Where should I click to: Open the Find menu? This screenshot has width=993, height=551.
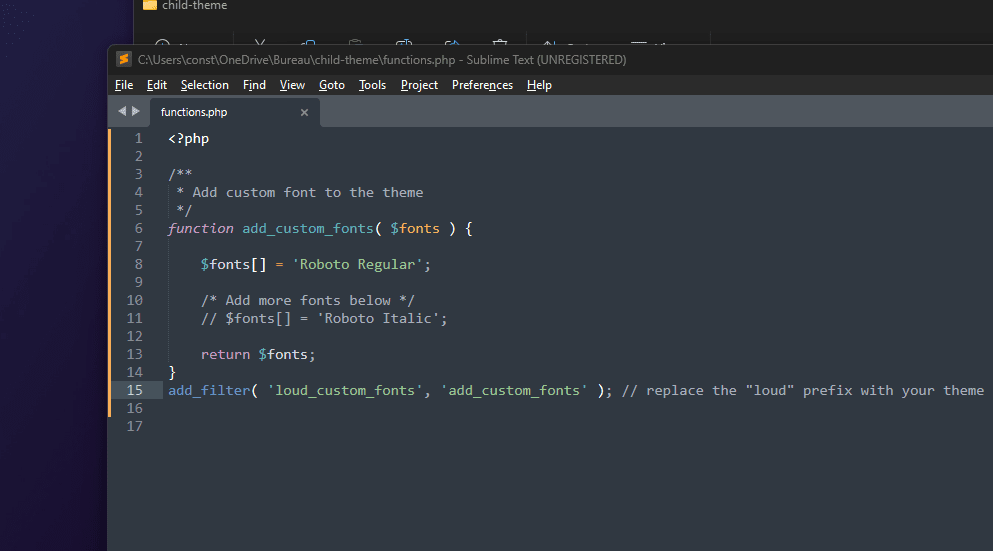(x=254, y=85)
